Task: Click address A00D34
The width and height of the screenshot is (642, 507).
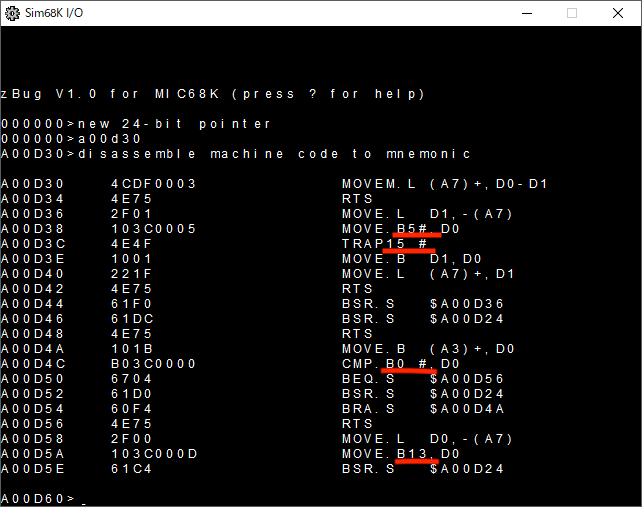Action: tap(32, 199)
